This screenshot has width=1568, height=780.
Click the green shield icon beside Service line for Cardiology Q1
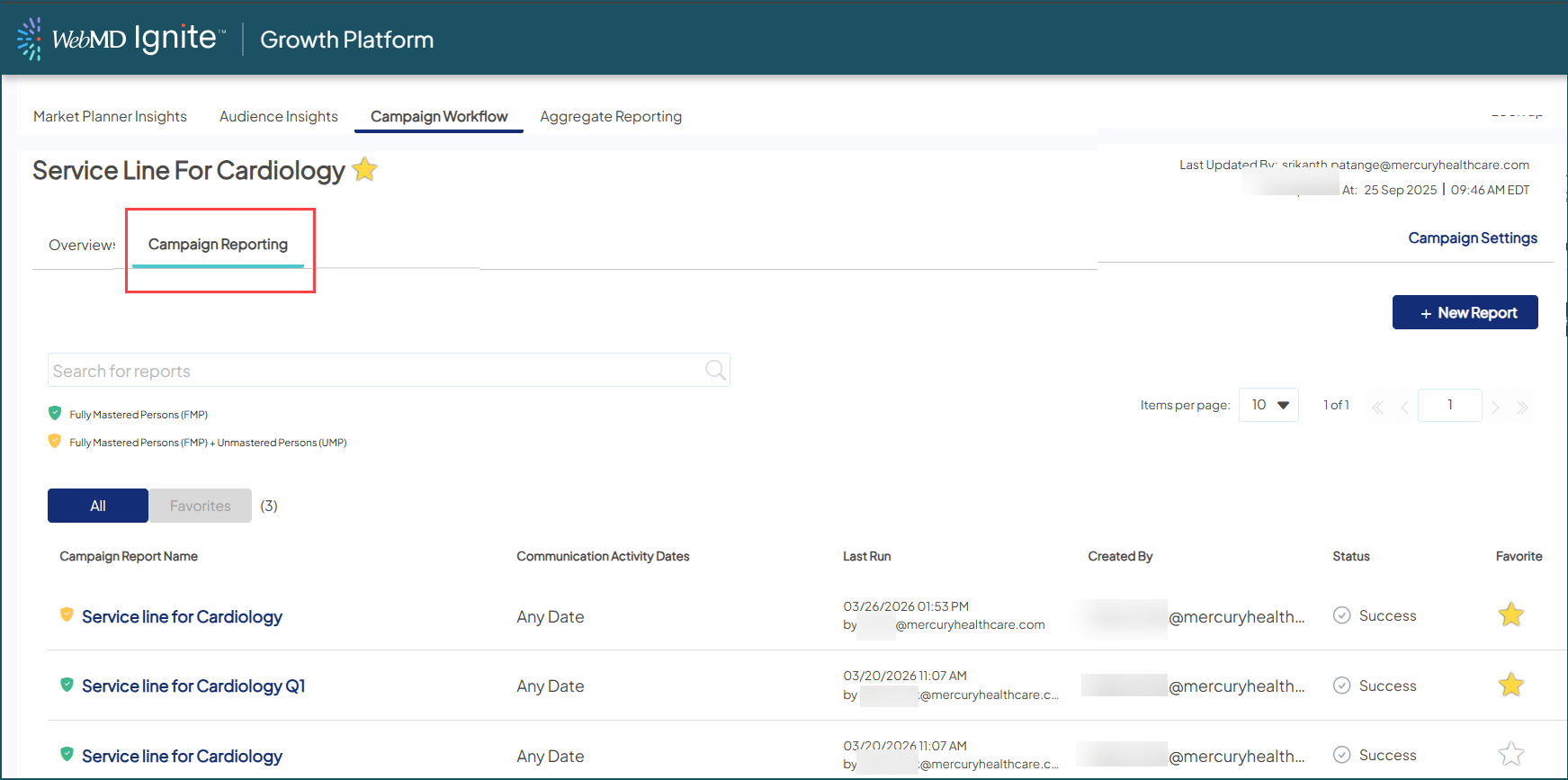click(67, 685)
